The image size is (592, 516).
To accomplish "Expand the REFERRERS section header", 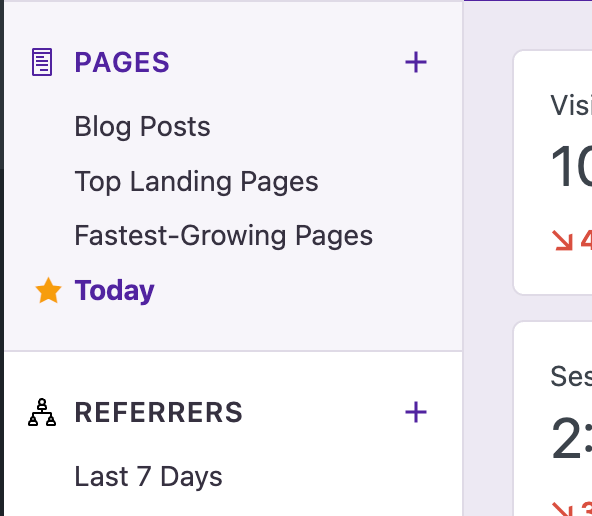I will point(159,412).
